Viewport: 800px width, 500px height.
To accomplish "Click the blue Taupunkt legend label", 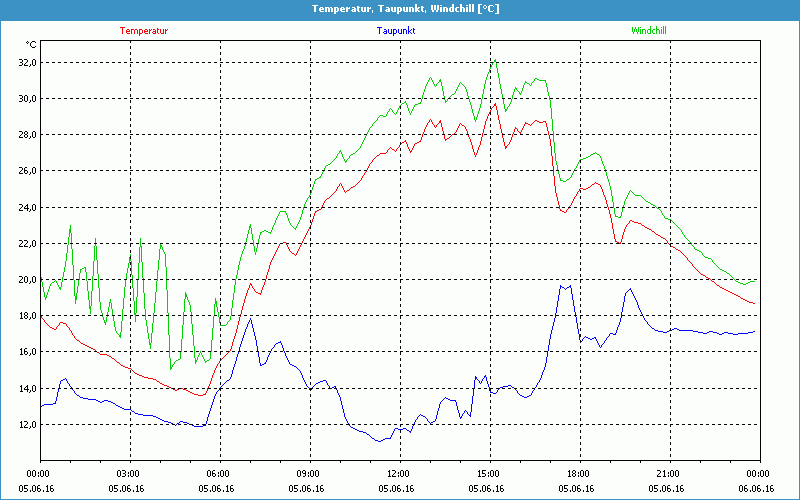I will click(x=396, y=31).
